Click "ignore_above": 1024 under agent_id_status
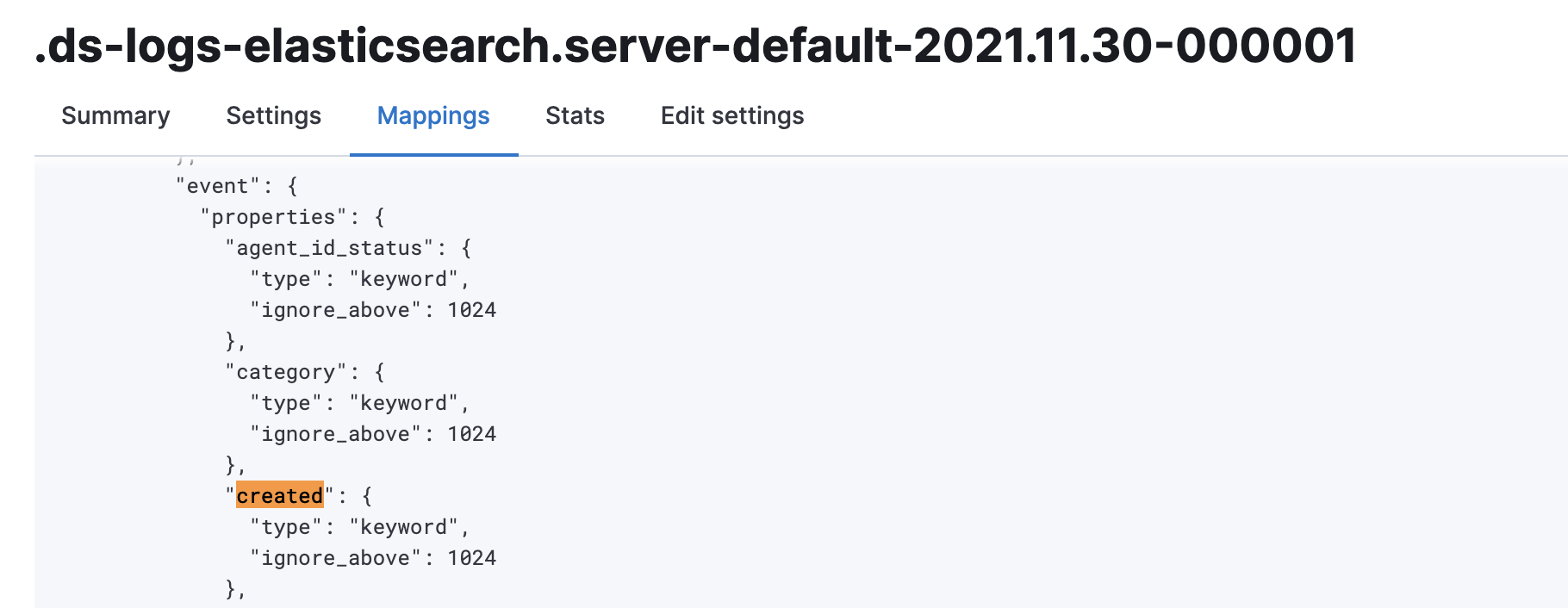This screenshot has width=1568, height=608. (x=373, y=310)
